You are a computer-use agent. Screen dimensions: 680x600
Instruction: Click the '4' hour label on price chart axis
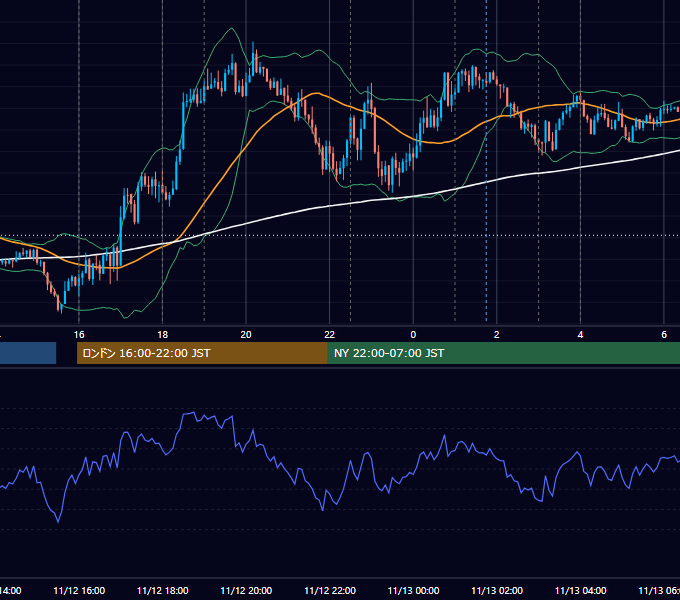coord(580,335)
